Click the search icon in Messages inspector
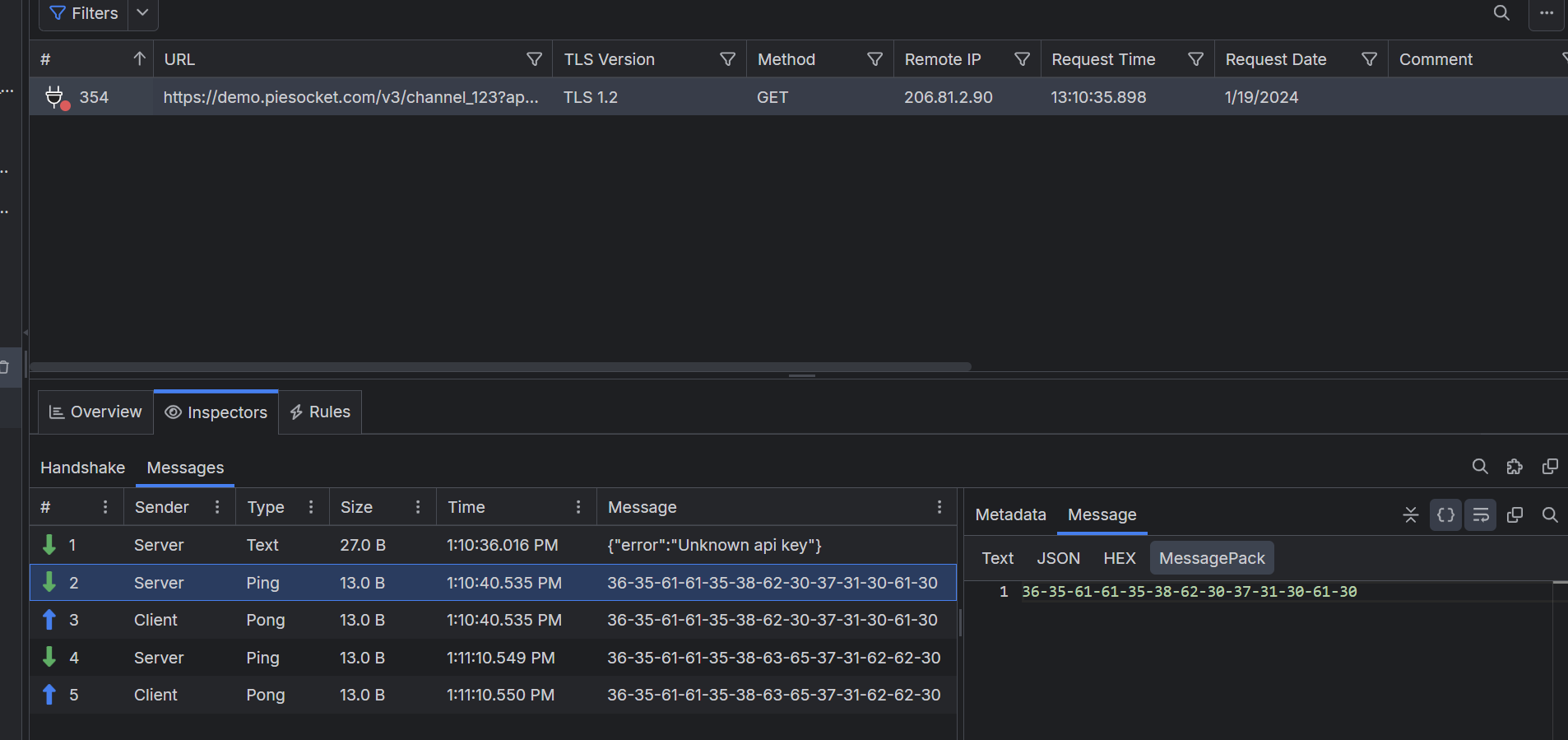The width and height of the screenshot is (1568, 740). coord(1479,467)
